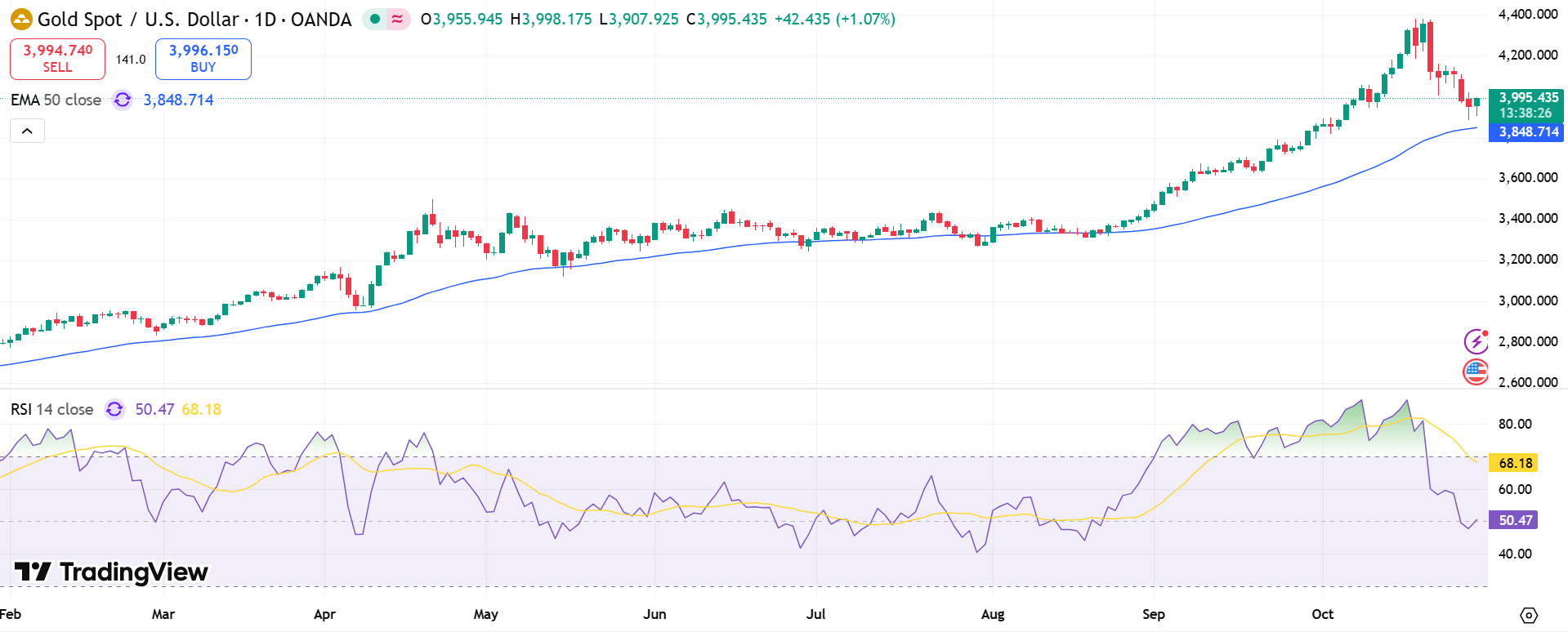The width and height of the screenshot is (1568, 632).
Task: Click the Mar label on time axis
Action: click(x=163, y=614)
